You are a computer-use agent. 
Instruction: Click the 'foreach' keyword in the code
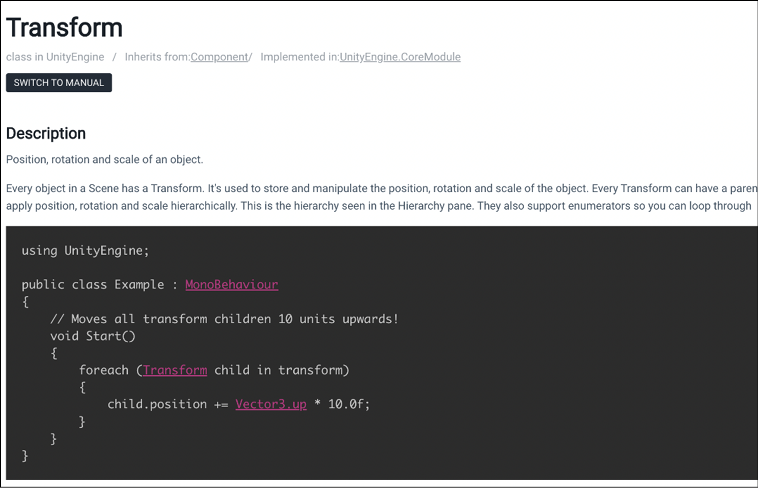coord(104,370)
